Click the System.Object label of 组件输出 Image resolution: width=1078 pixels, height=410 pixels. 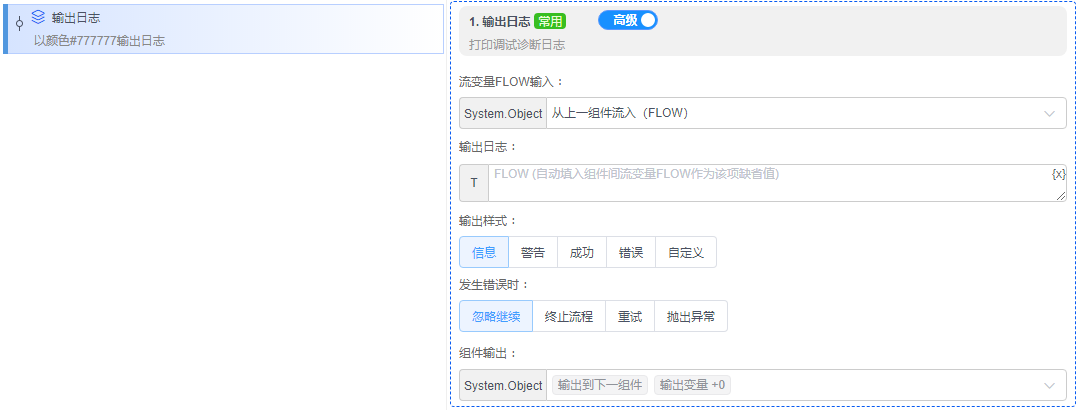[x=503, y=386]
